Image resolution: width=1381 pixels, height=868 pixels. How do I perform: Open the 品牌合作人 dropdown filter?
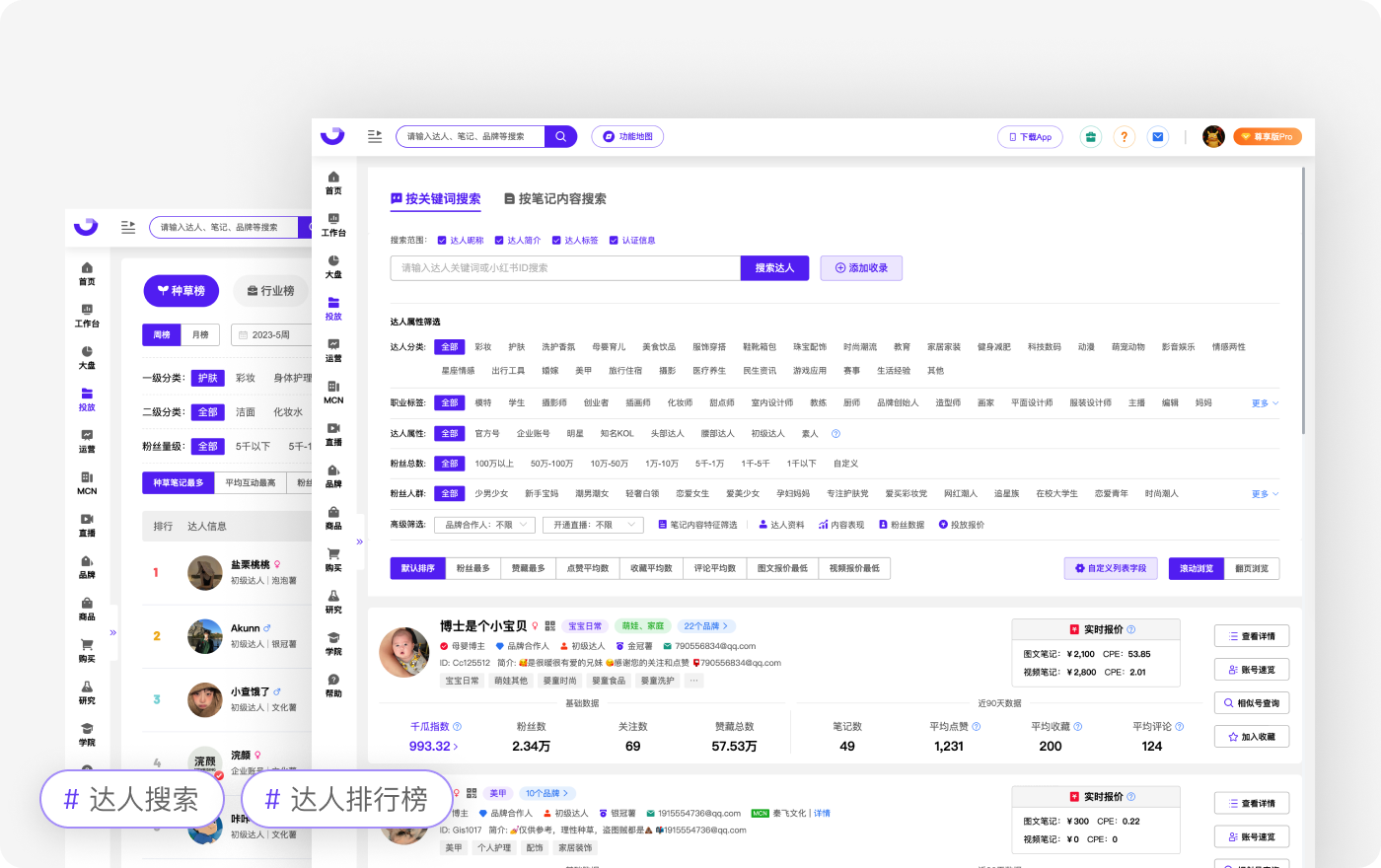point(484,525)
